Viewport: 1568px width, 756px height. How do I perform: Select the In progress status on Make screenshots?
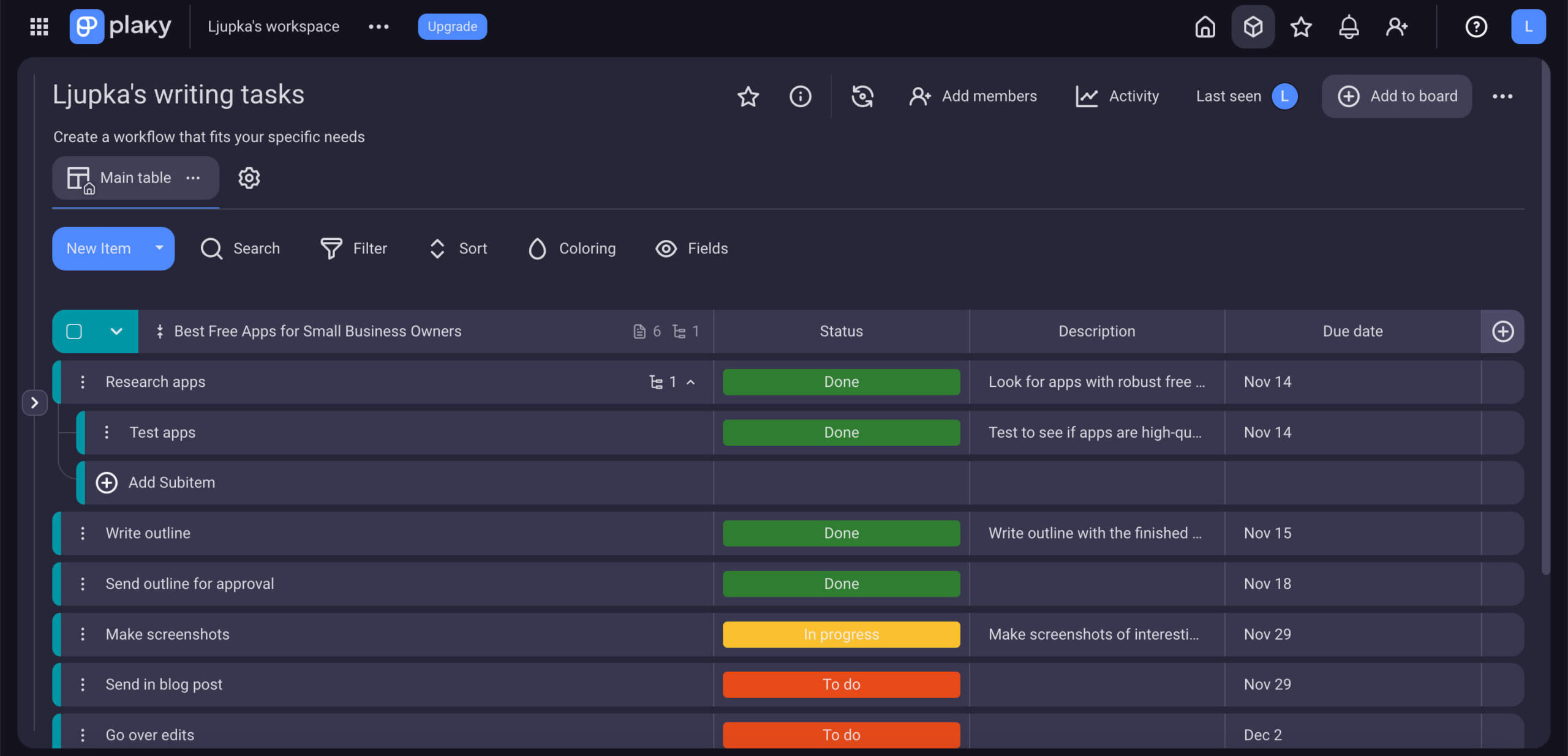click(840, 634)
